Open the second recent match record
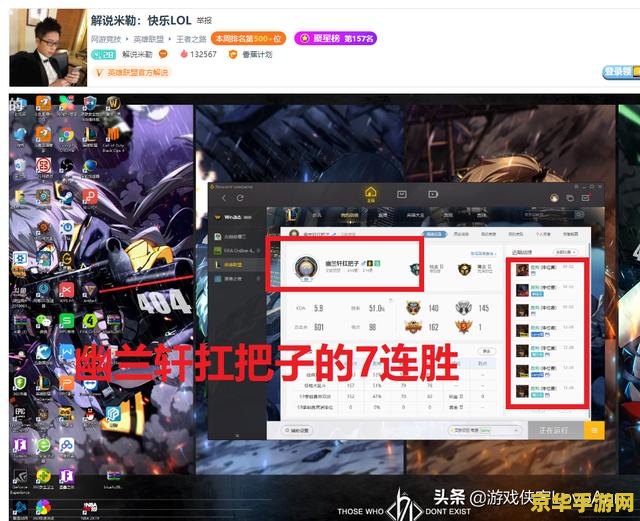The width and height of the screenshot is (640, 521). (546, 290)
